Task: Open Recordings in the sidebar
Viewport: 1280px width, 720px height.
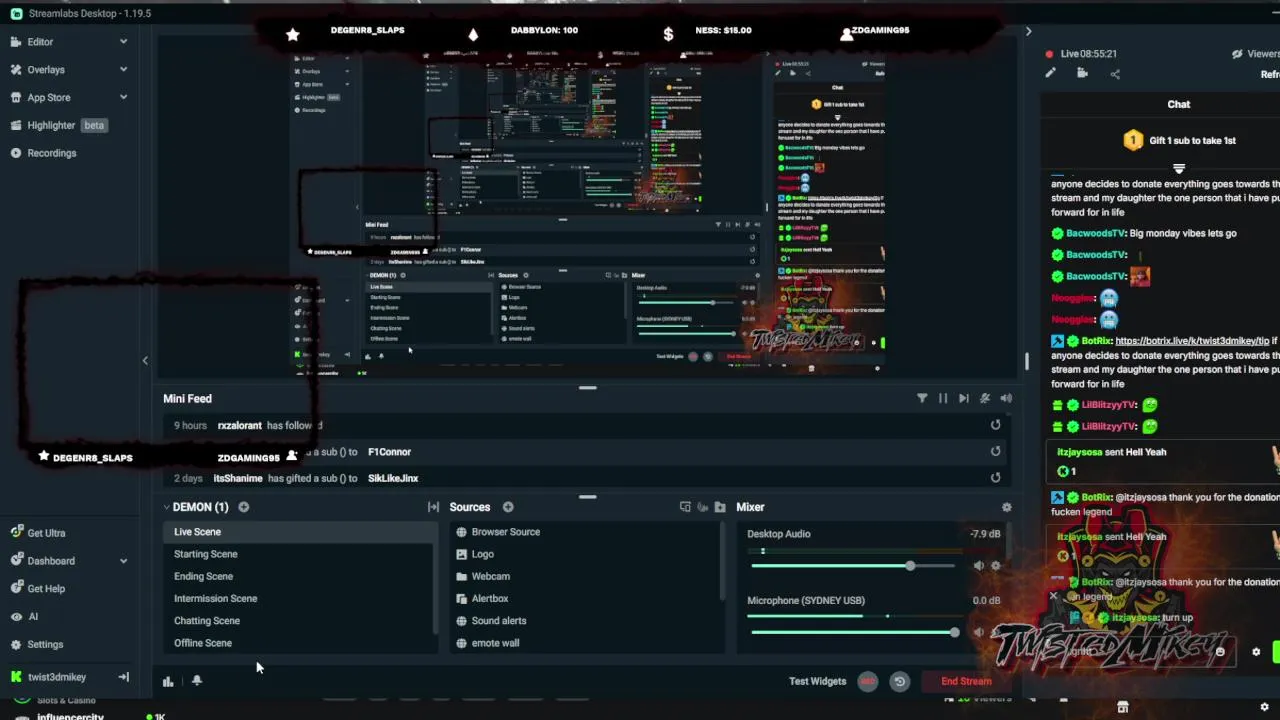Action: point(51,153)
